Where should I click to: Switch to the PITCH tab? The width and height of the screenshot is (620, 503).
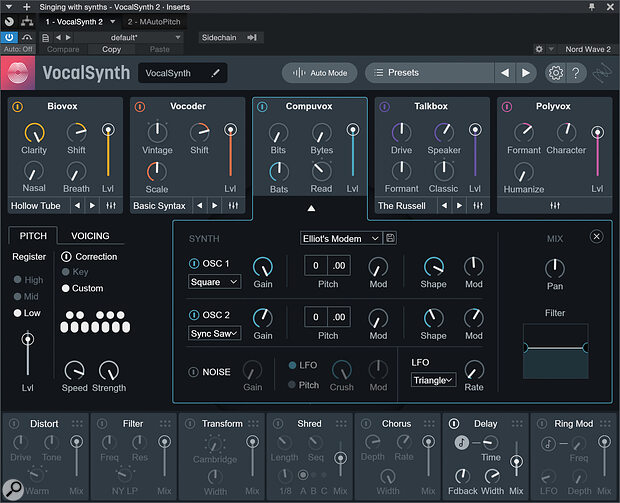click(33, 236)
